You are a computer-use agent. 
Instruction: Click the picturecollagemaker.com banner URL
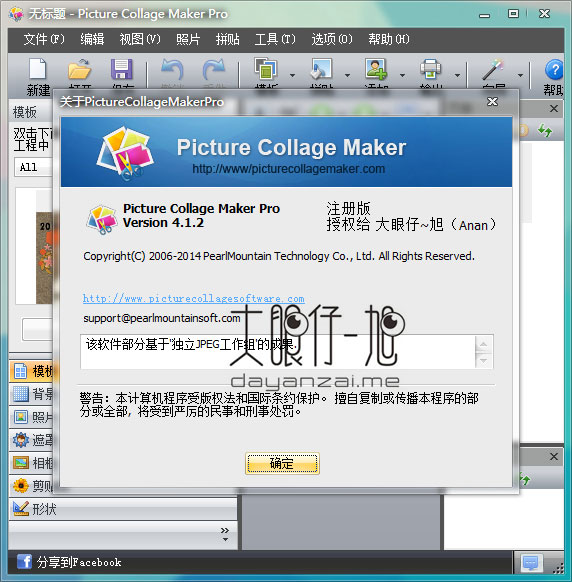coord(288,169)
